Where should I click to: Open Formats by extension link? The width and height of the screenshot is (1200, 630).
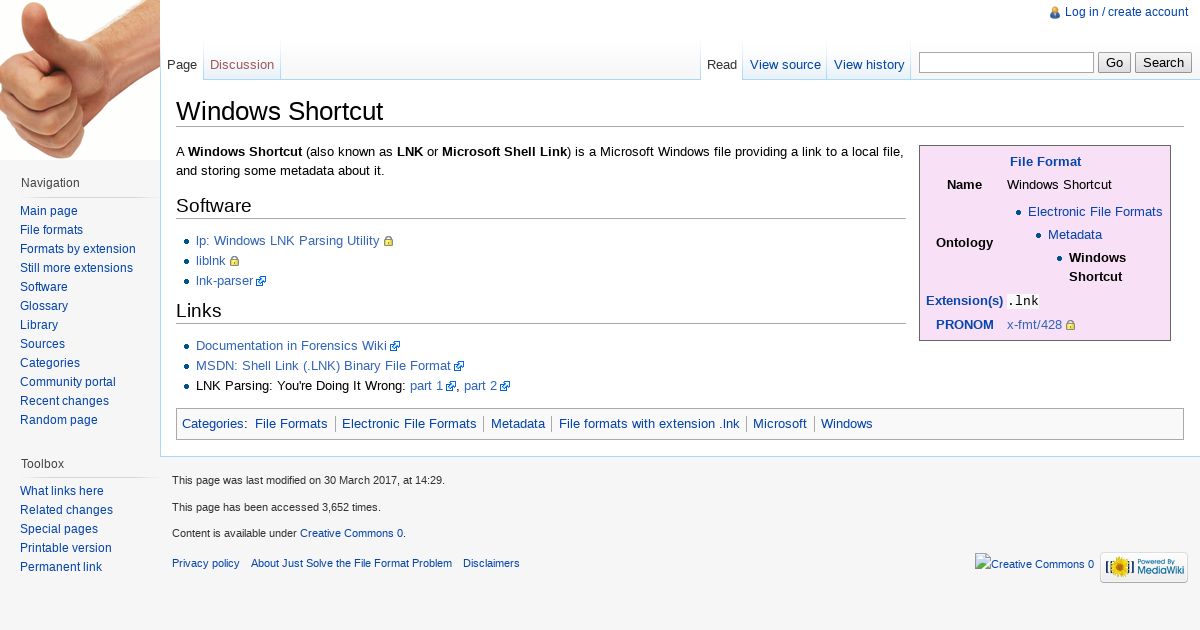(x=78, y=249)
